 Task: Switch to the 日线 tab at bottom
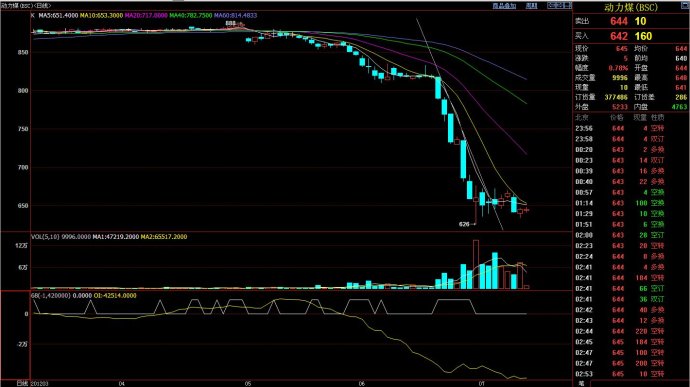22,383
